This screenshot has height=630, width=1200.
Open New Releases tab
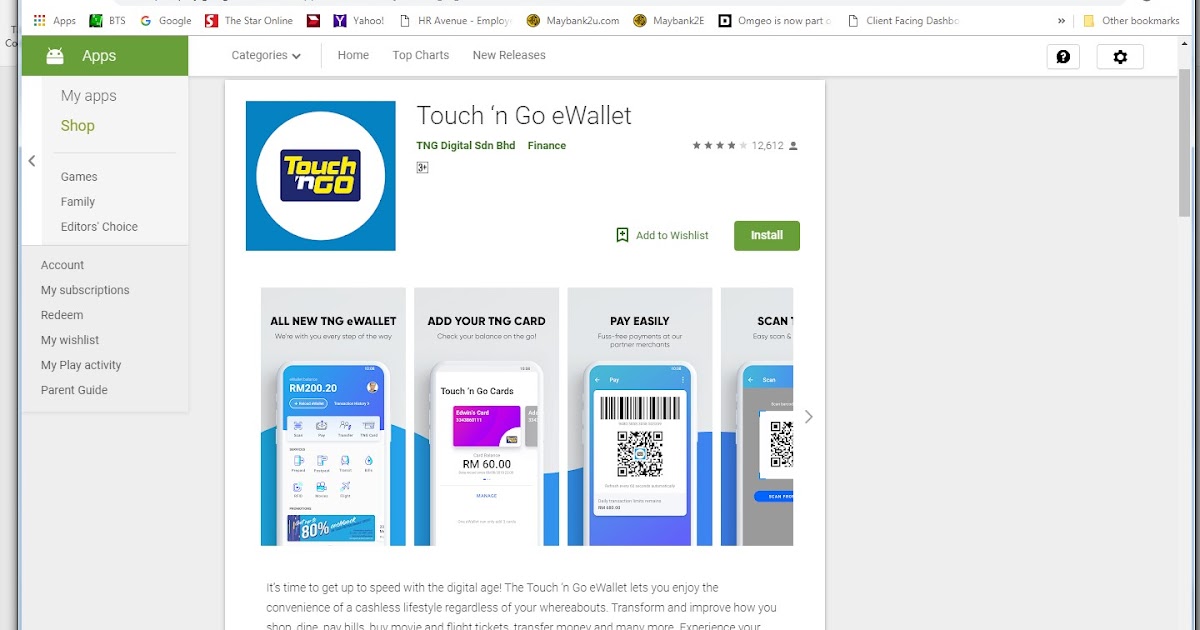[509, 55]
